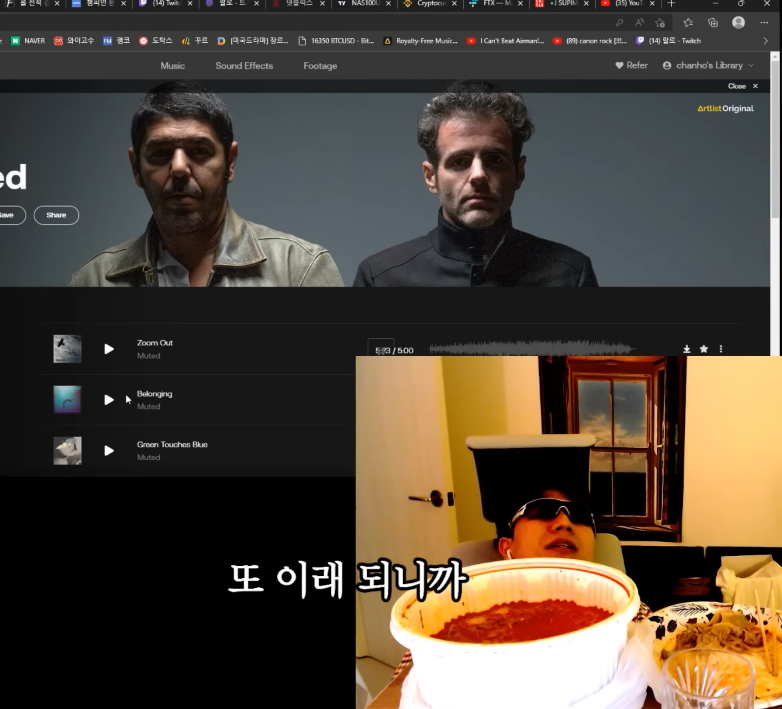The width and height of the screenshot is (782, 709).
Task: Open the browser Collections icon
Action: point(713,22)
